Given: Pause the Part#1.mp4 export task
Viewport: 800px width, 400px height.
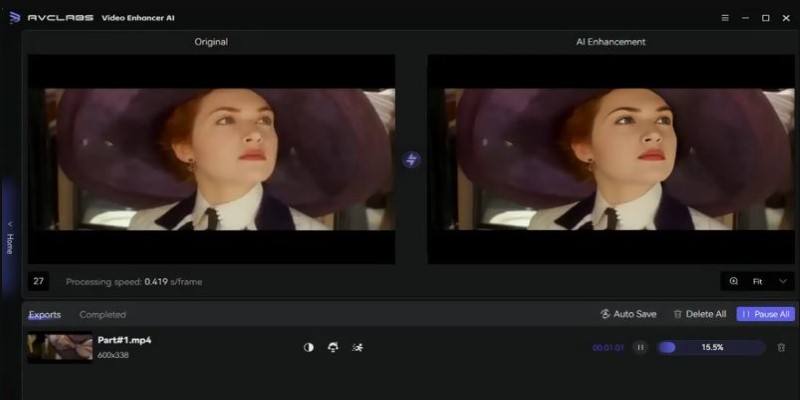Looking at the screenshot, I should pos(640,347).
